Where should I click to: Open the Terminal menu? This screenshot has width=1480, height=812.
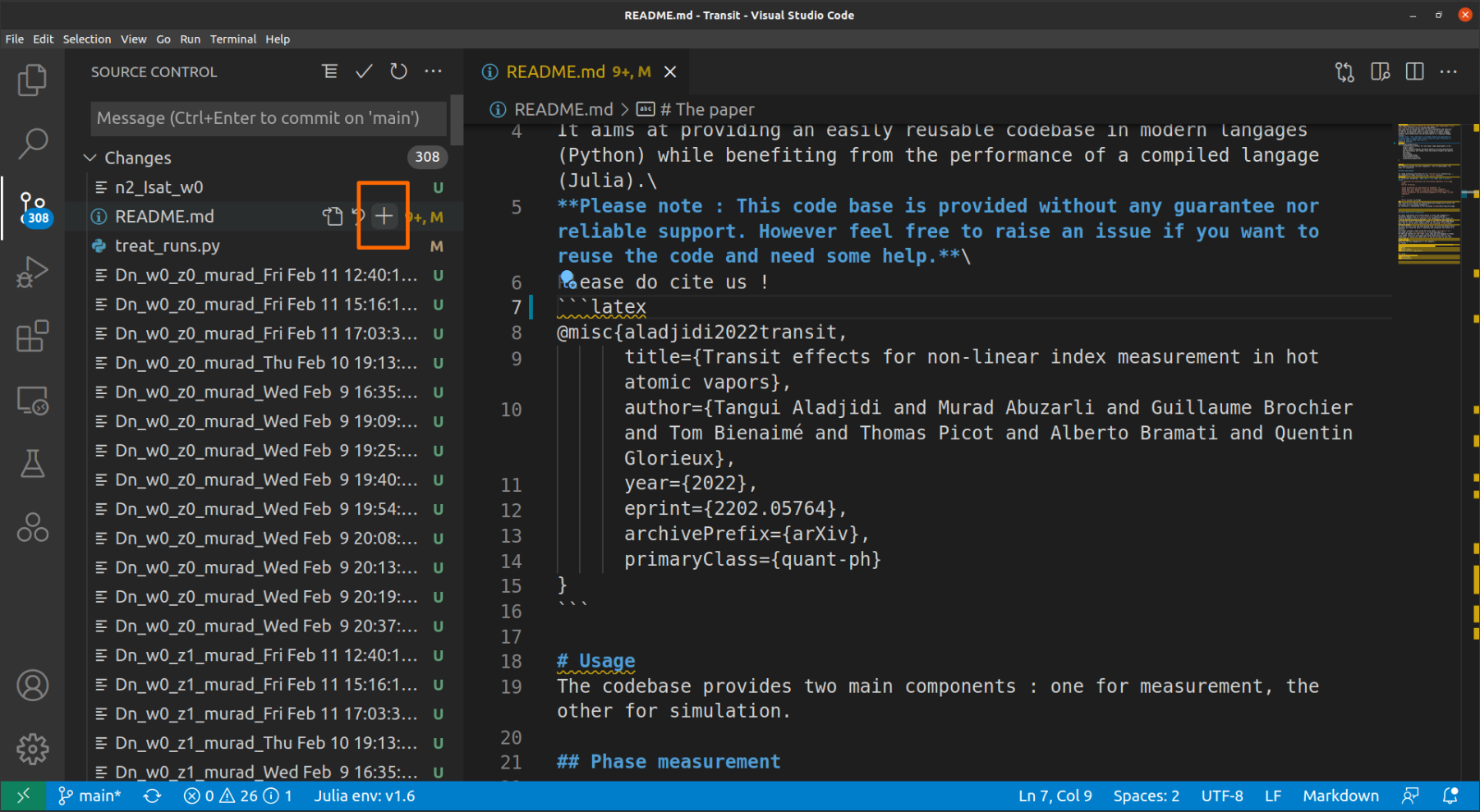[232, 39]
